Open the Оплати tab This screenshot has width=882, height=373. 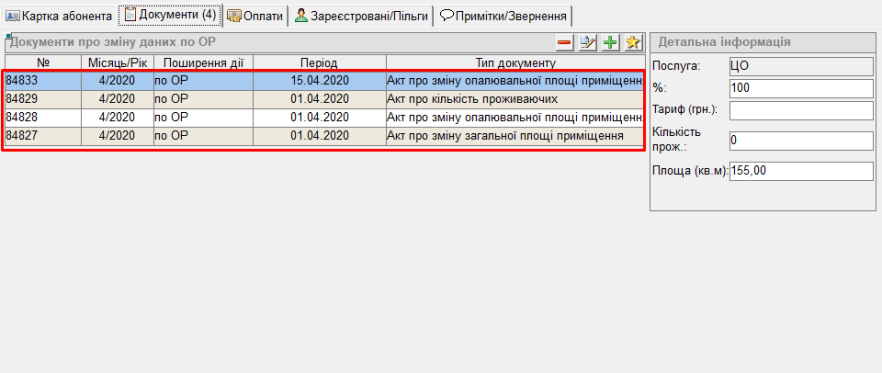point(255,16)
